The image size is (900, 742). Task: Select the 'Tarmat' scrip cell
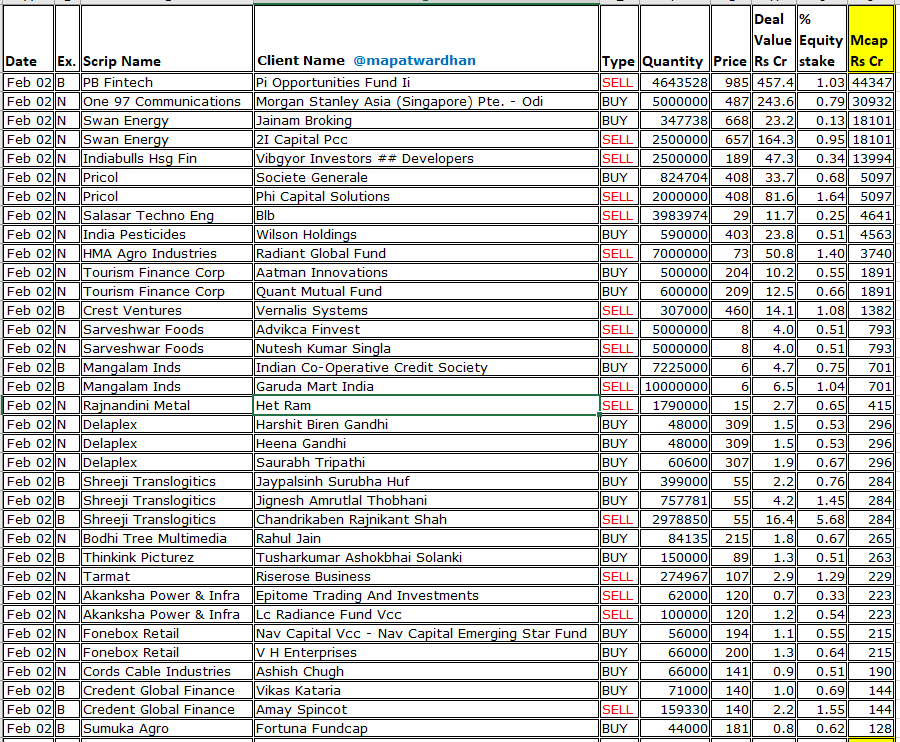(x=166, y=576)
